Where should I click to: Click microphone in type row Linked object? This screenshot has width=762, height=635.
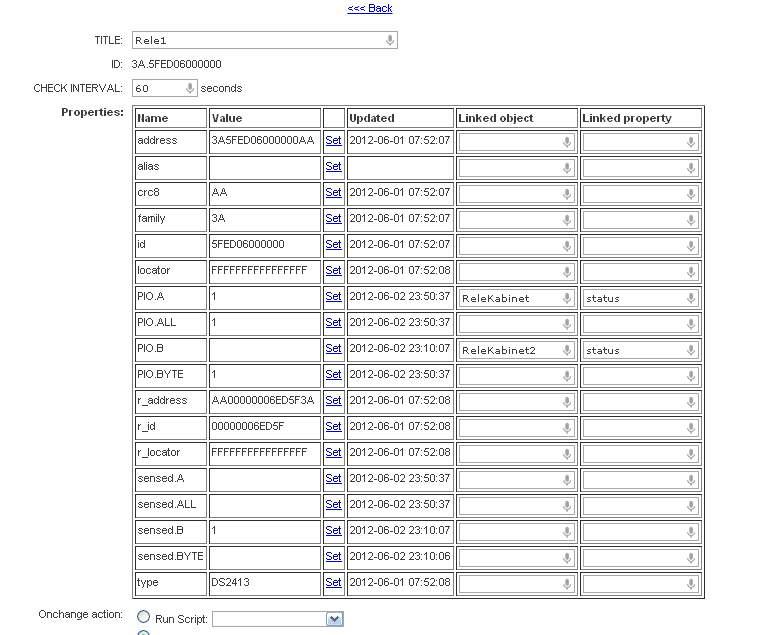[x=567, y=584]
